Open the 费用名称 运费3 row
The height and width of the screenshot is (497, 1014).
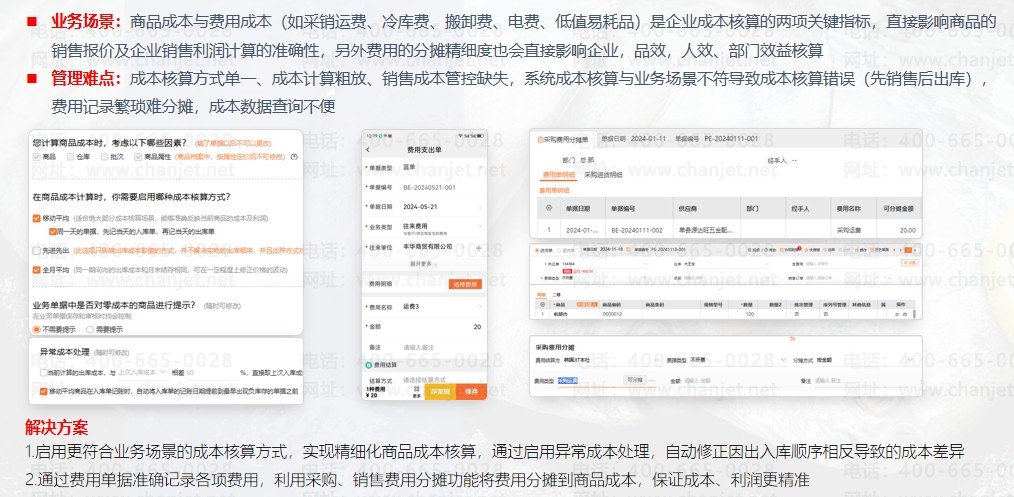coord(424,306)
